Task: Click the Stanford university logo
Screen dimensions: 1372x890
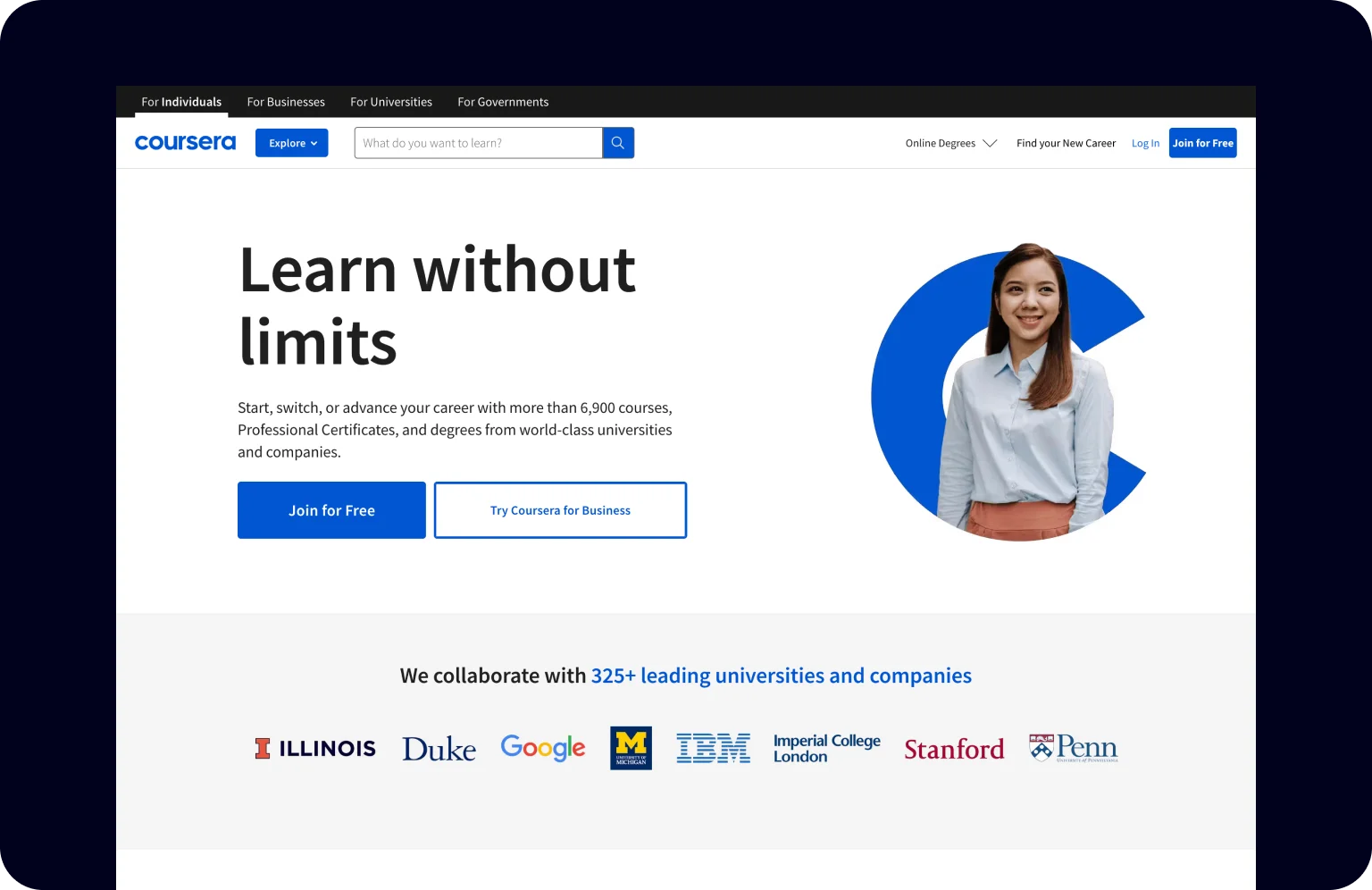Action: point(954,749)
